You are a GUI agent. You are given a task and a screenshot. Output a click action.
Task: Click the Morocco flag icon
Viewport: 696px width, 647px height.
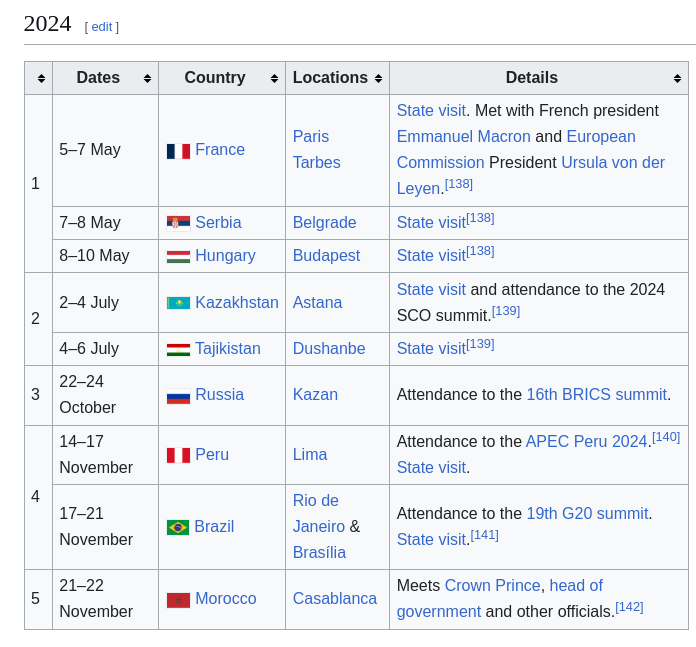(x=178, y=600)
